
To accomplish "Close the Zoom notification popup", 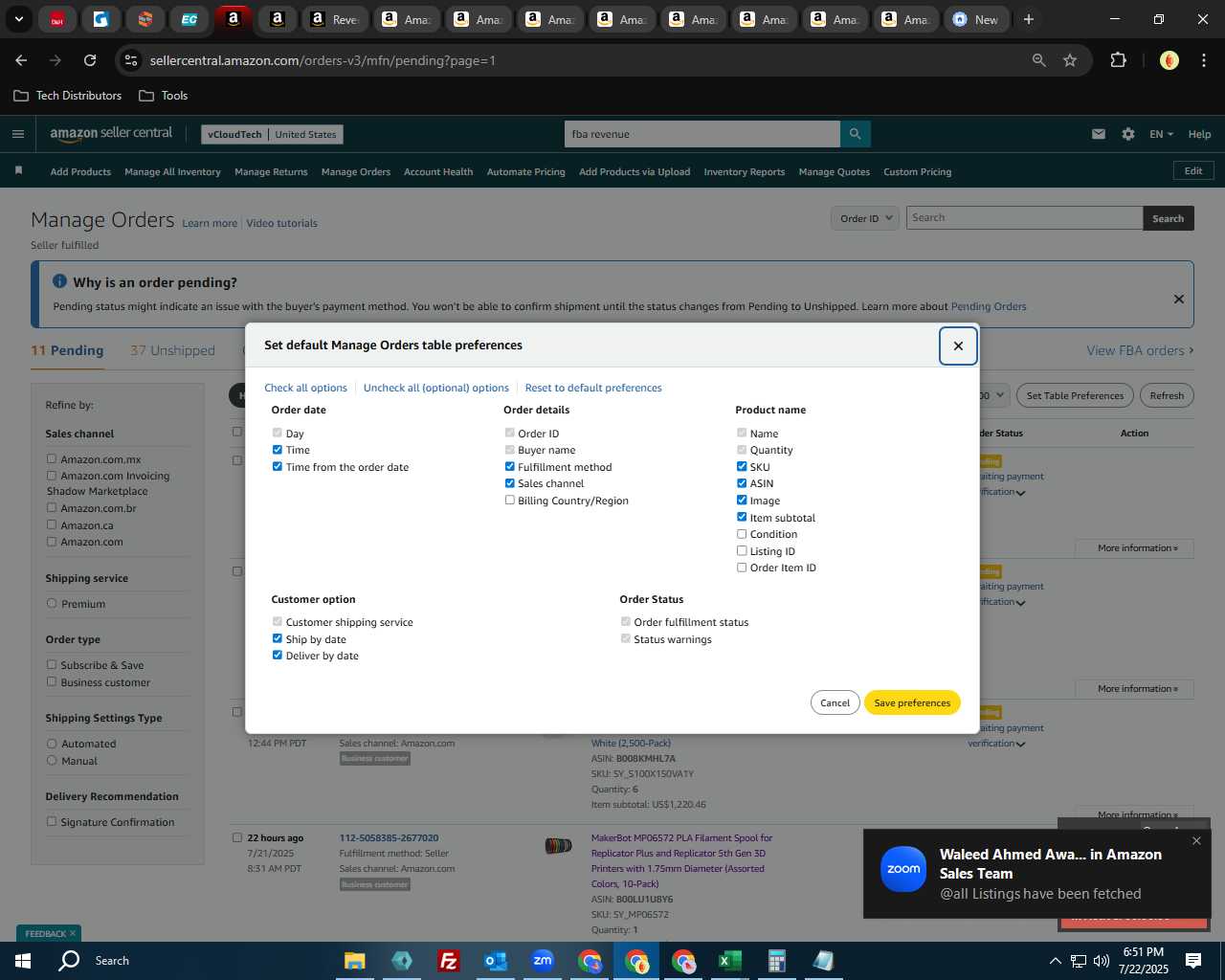I will 1196,841.
